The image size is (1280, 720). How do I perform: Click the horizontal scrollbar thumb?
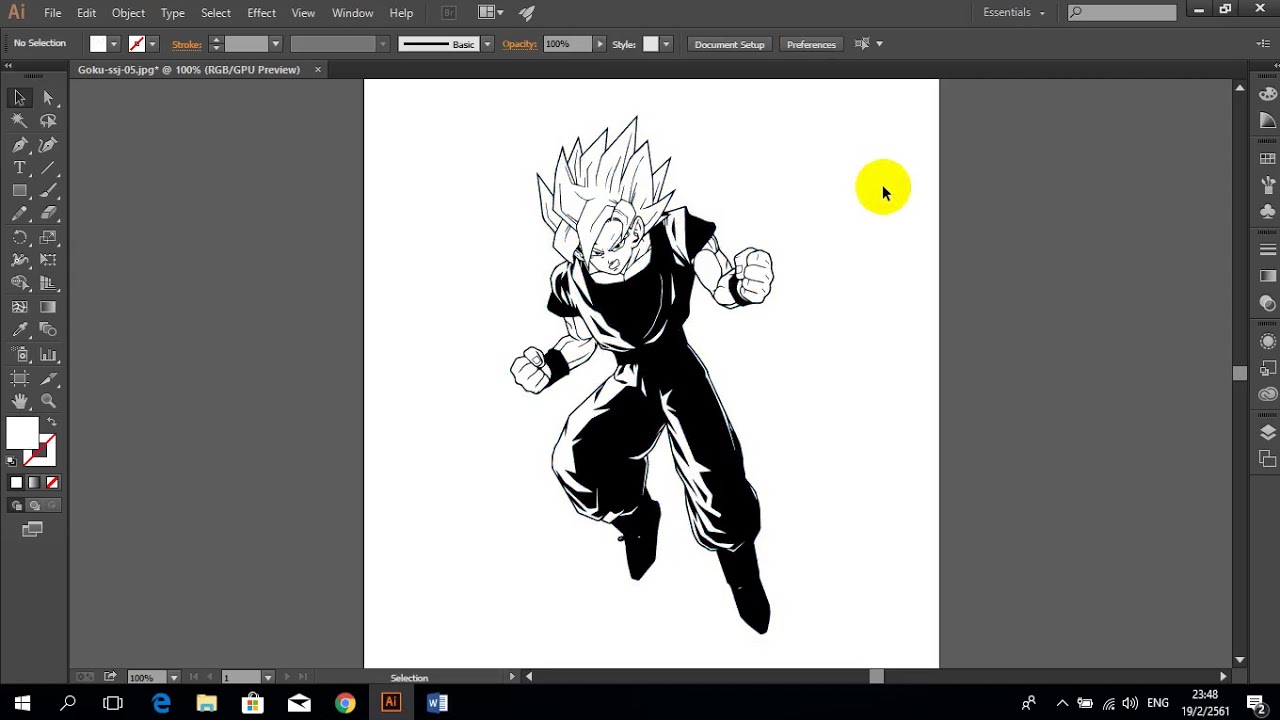click(x=877, y=677)
